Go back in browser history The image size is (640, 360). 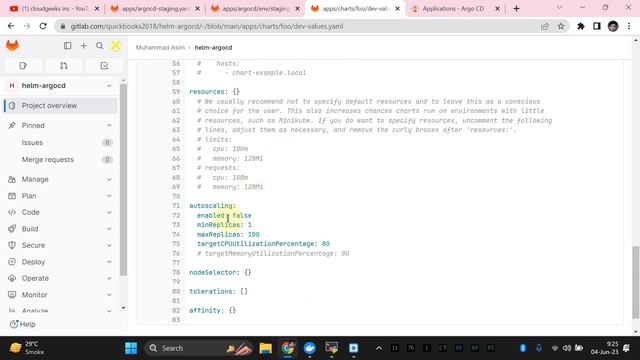[x=11, y=26]
